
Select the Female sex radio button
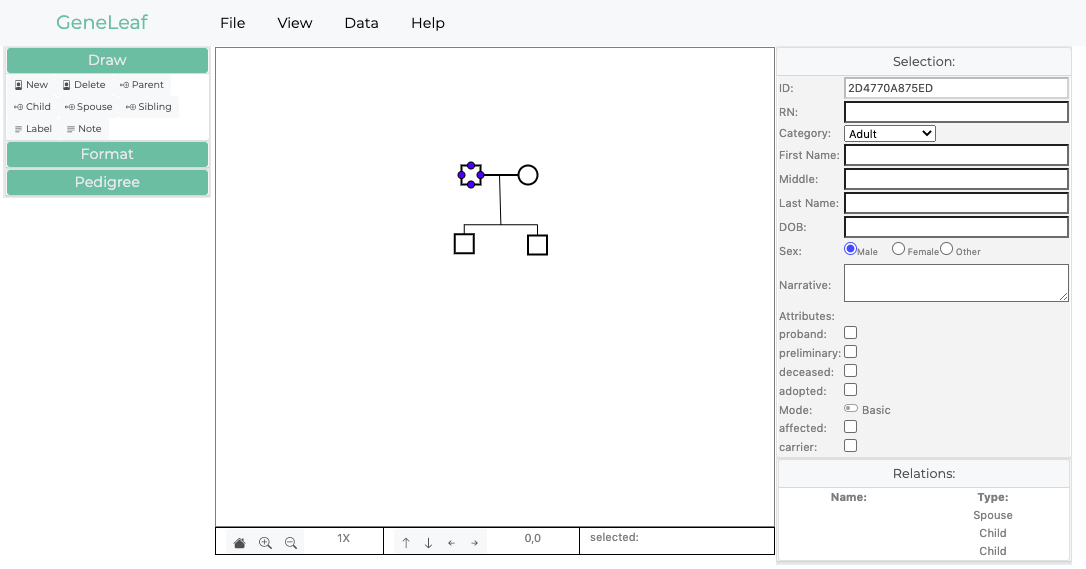(x=898, y=249)
